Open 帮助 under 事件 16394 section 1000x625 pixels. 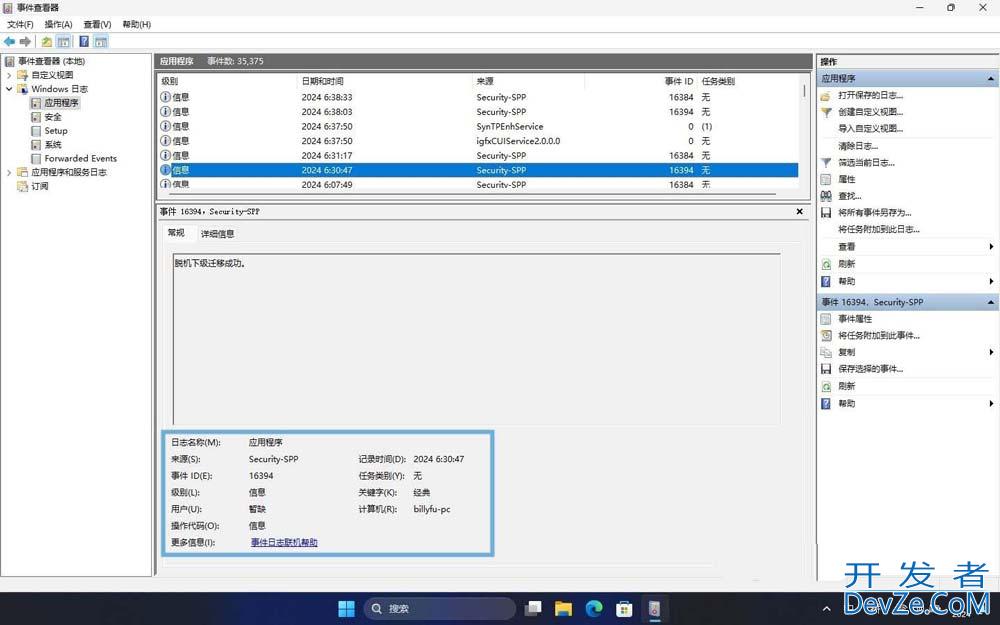[846, 404]
